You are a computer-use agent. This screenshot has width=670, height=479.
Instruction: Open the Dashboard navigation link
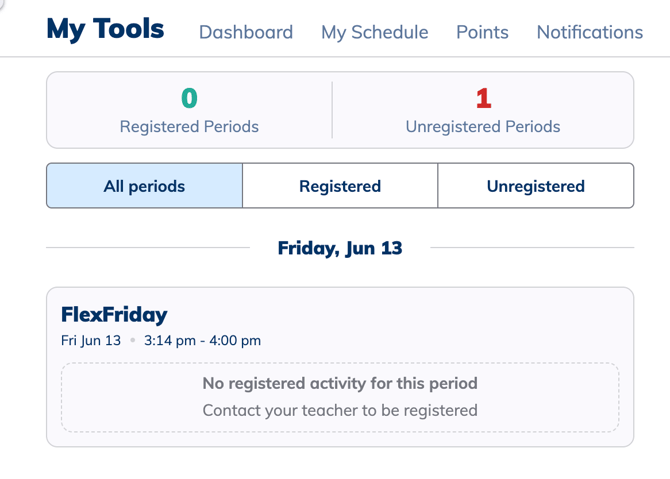click(x=246, y=32)
